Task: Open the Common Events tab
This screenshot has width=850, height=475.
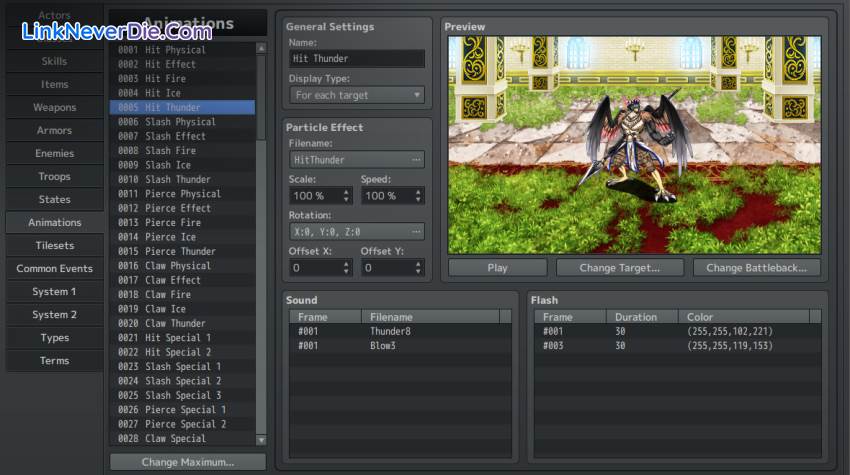Action: (54, 269)
